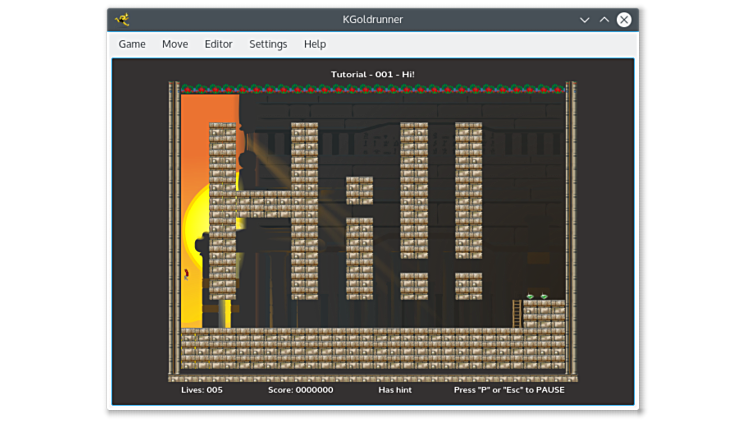Open the Move menu
This screenshot has height=423, width=752.
tap(175, 44)
